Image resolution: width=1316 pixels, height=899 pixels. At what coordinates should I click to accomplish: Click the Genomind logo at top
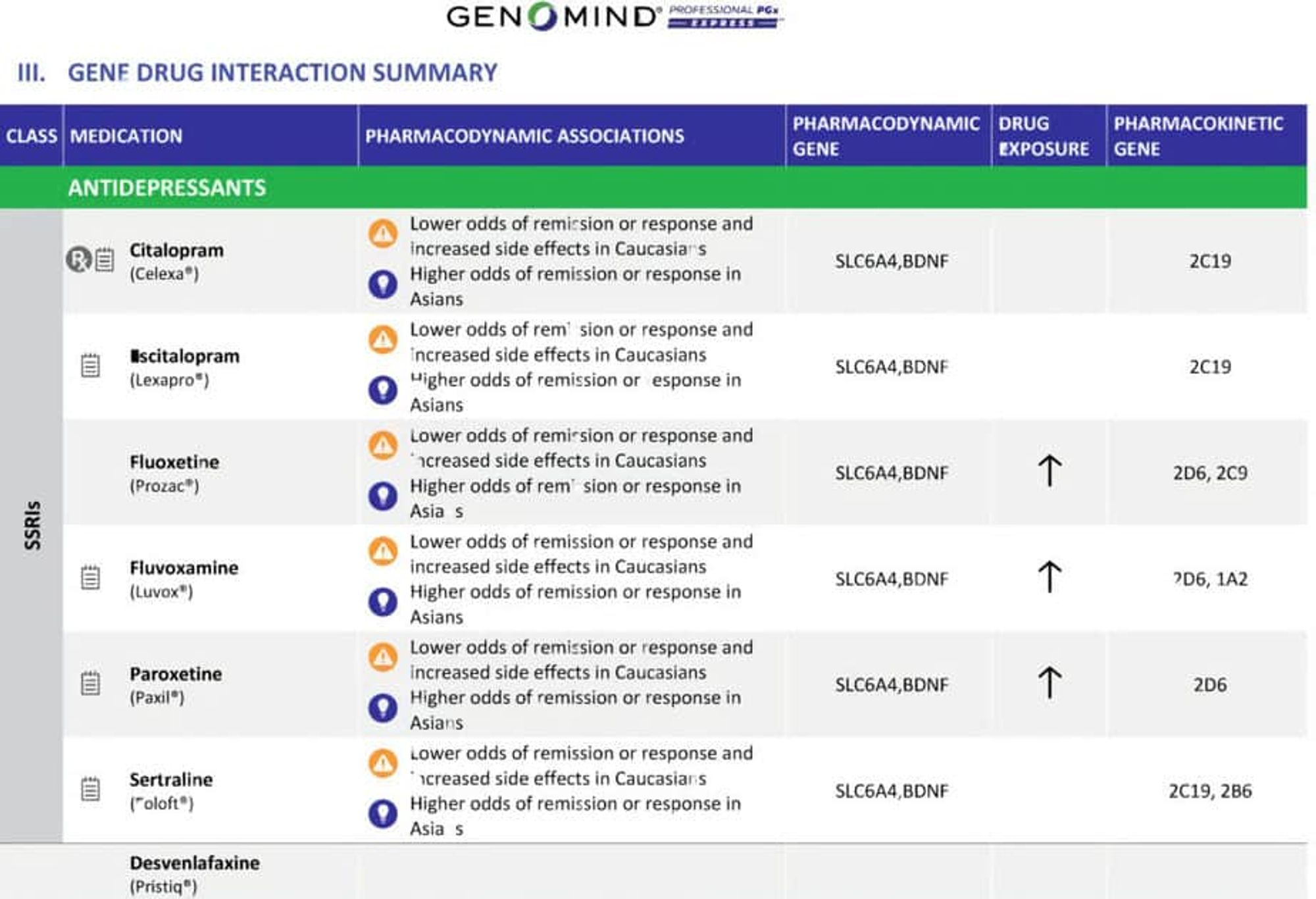click(615, 16)
